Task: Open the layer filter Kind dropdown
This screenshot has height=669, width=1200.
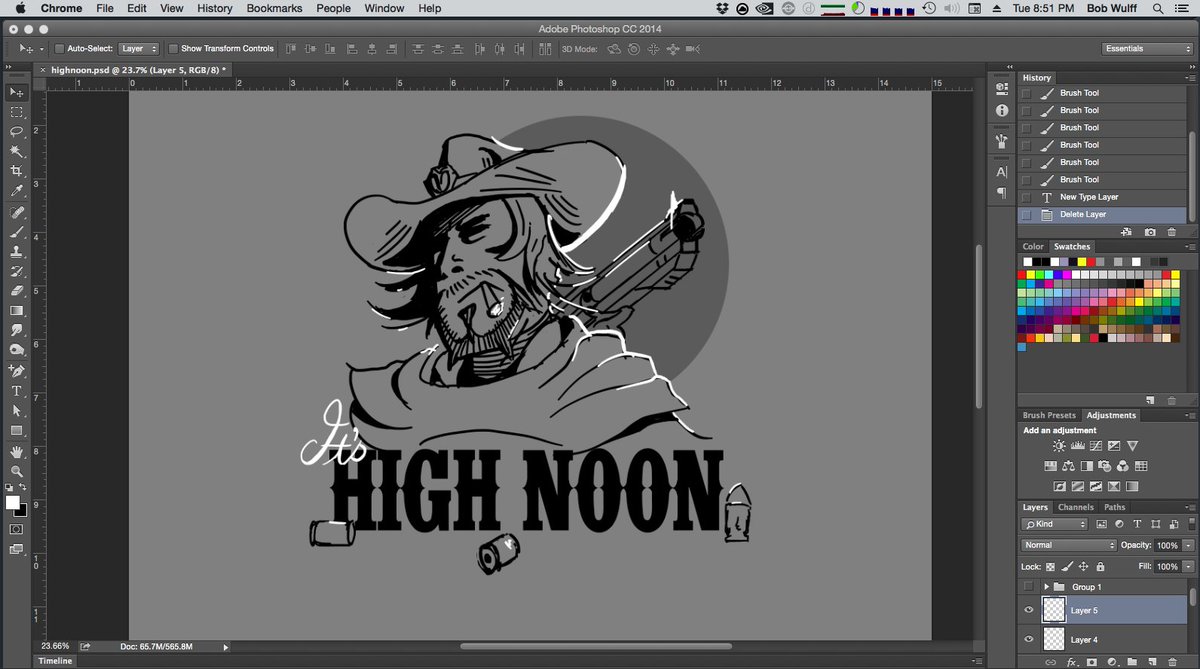Action: [1054, 524]
